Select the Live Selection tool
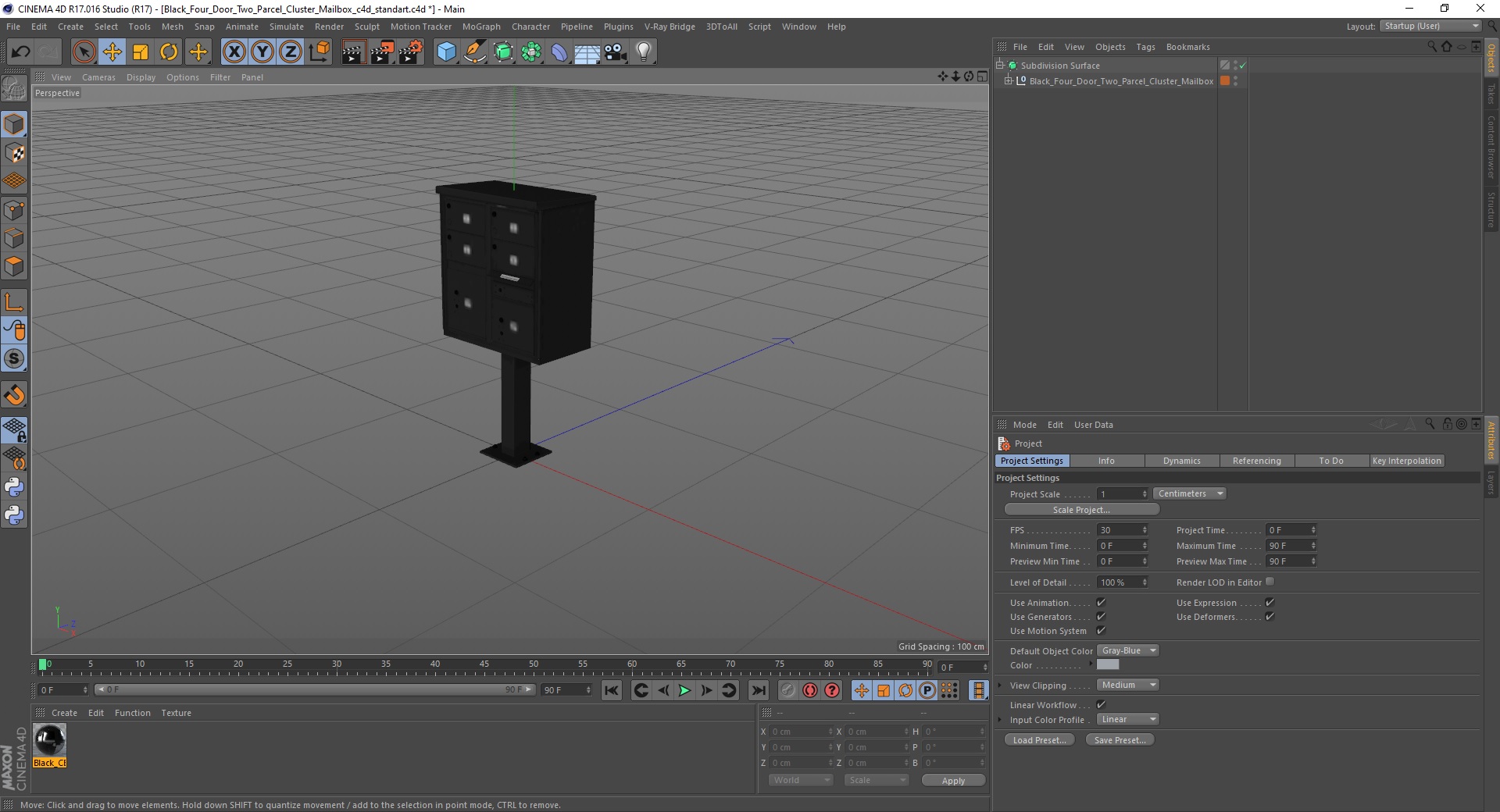The height and width of the screenshot is (812, 1500). pyautogui.click(x=84, y=52)
